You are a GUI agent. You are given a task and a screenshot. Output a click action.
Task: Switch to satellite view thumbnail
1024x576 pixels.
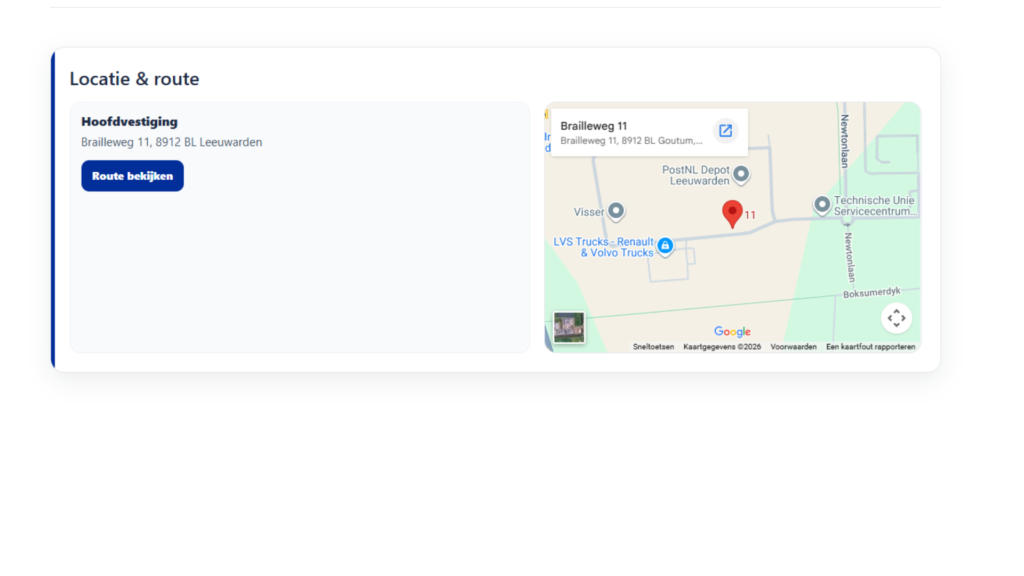tap(569, 327)
